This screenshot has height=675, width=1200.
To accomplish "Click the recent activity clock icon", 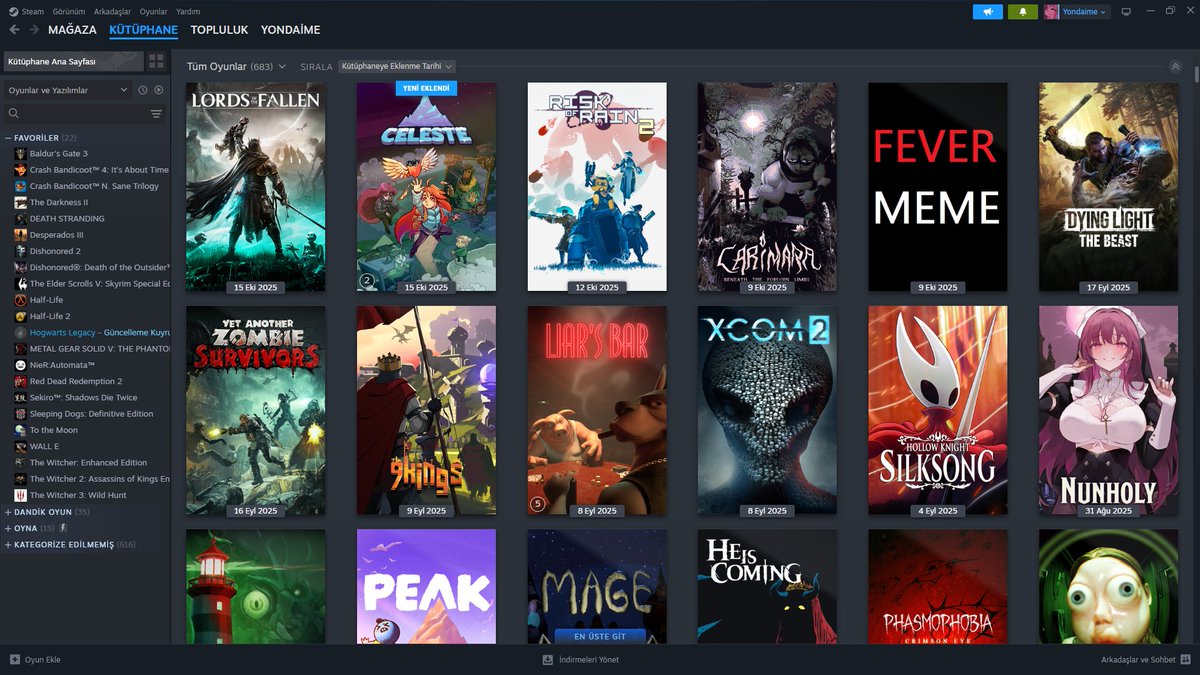I will click(143, 90).
